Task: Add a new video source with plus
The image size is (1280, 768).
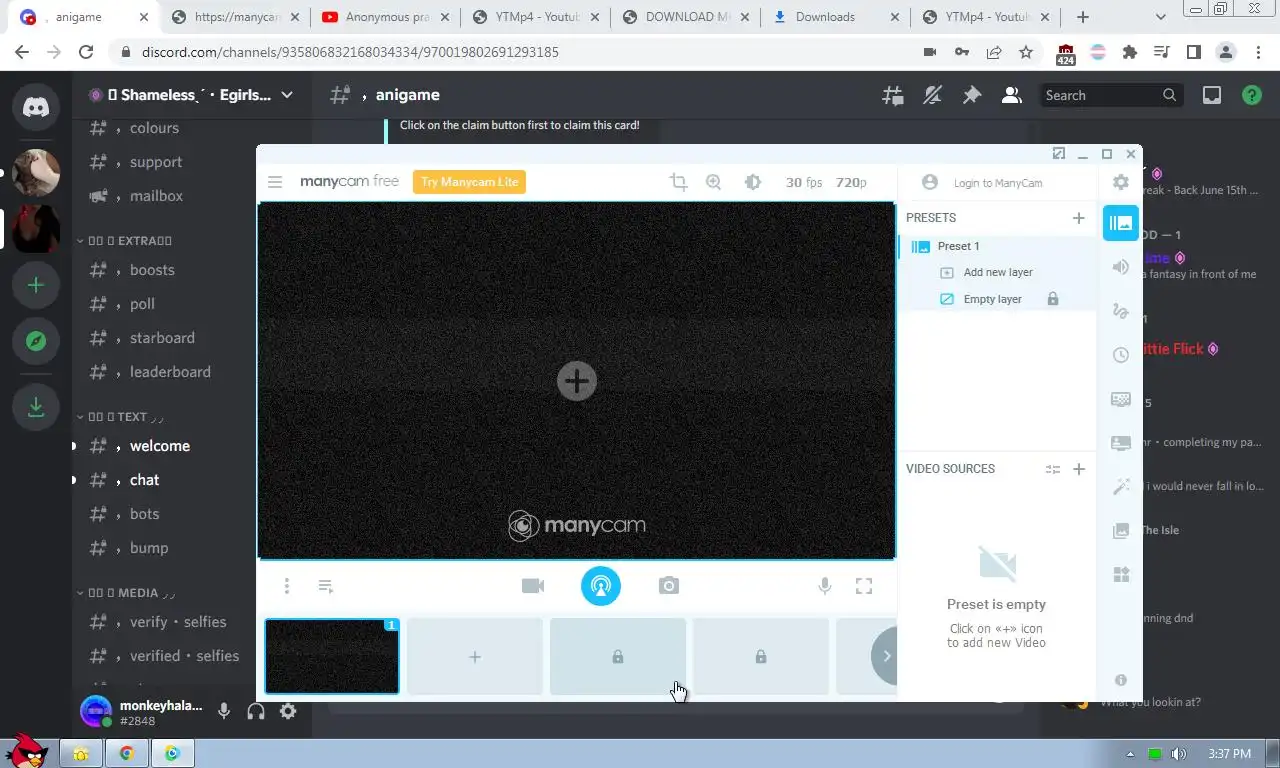Action: click(1078, 469)
